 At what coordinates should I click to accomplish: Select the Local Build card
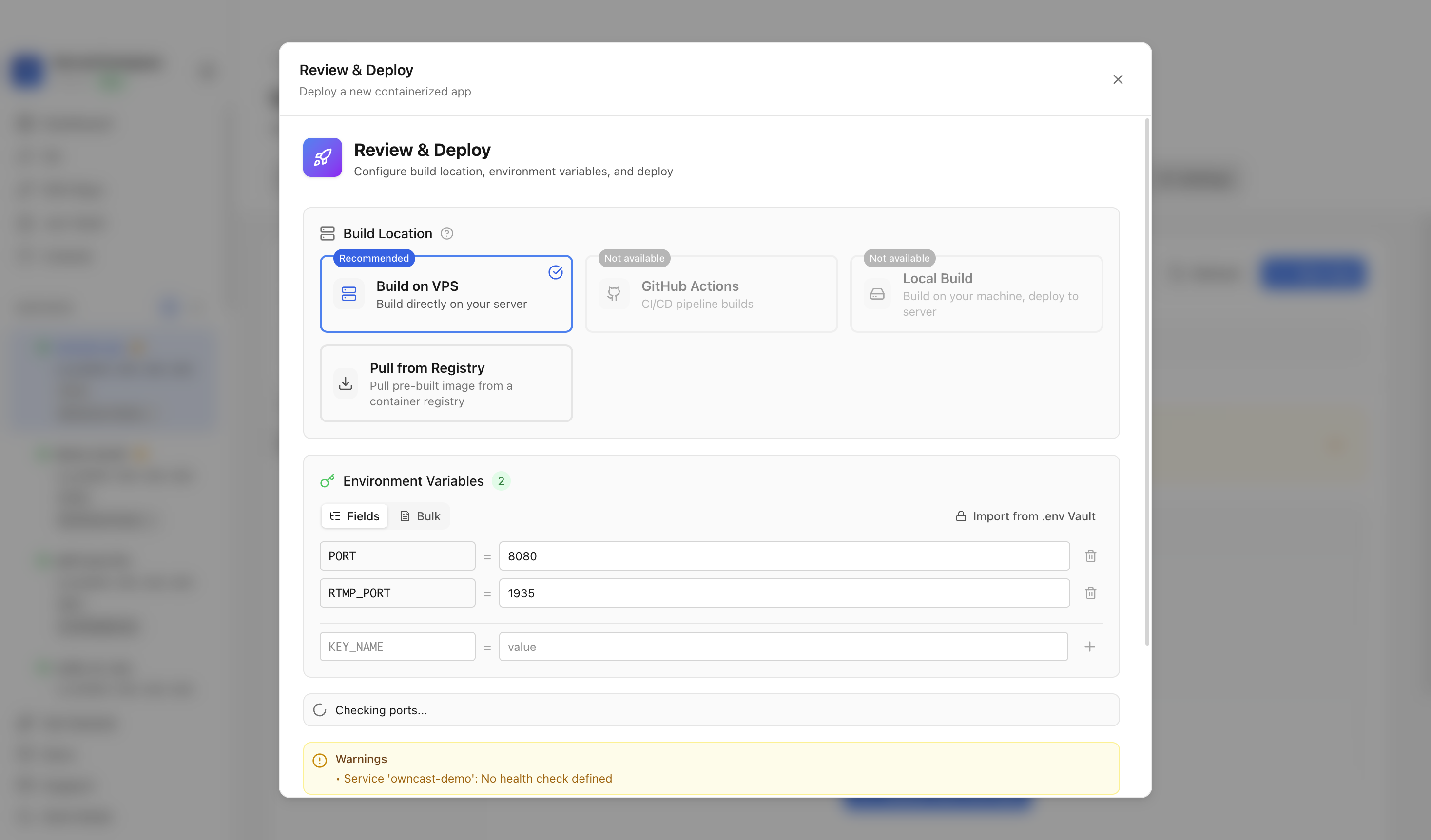click(x=976, y=293)
